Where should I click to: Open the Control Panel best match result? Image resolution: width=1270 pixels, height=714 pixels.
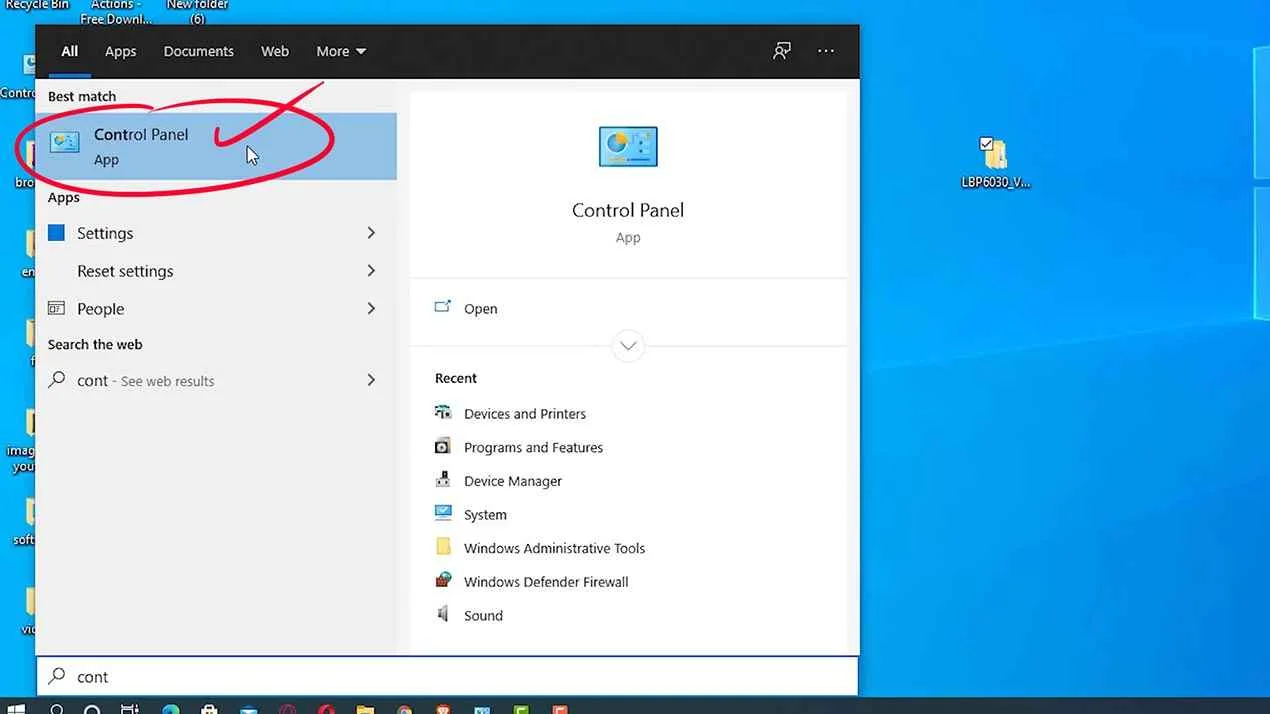[216, 146]
